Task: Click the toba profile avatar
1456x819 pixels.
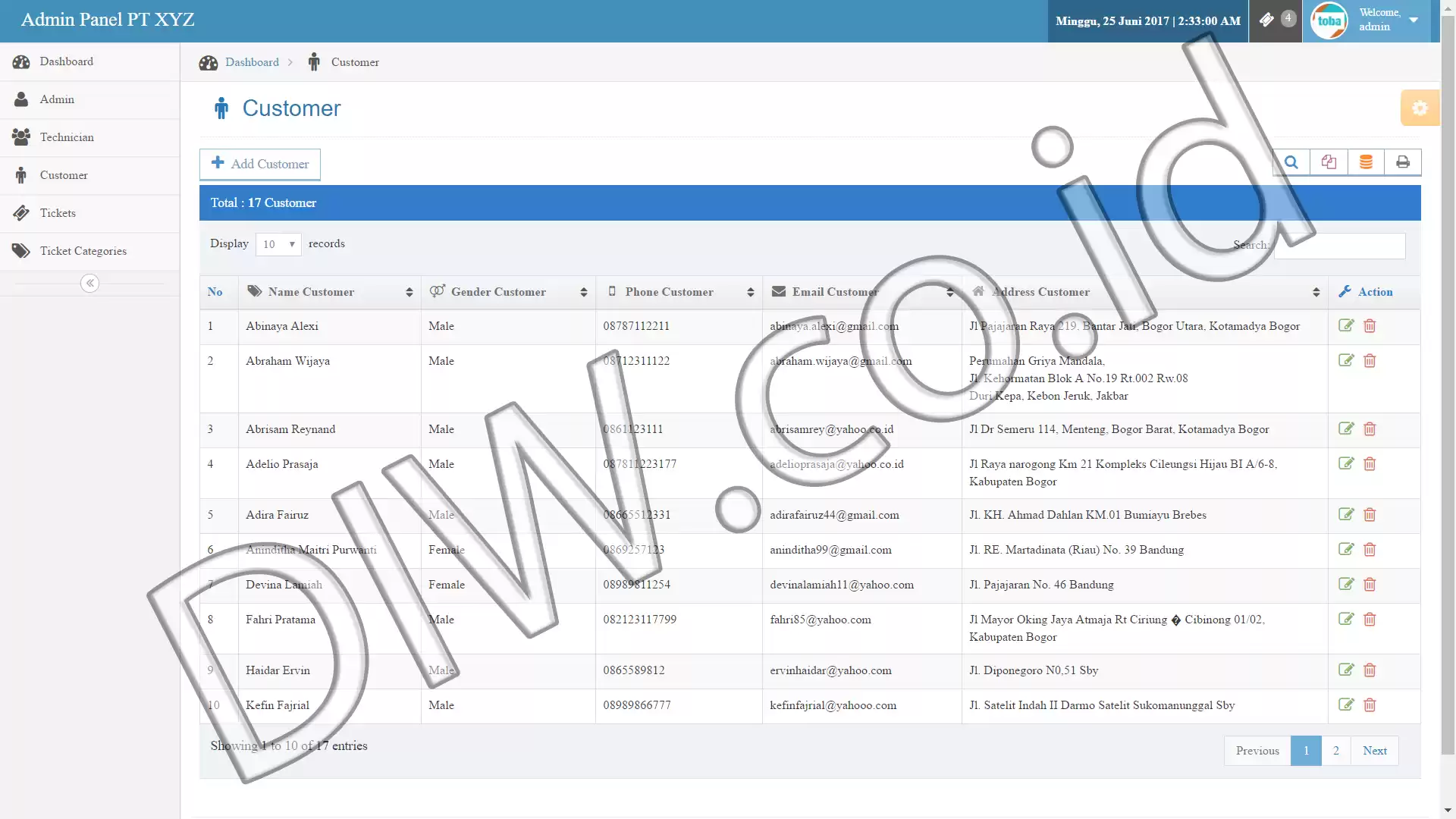Action: point(1329,20)
